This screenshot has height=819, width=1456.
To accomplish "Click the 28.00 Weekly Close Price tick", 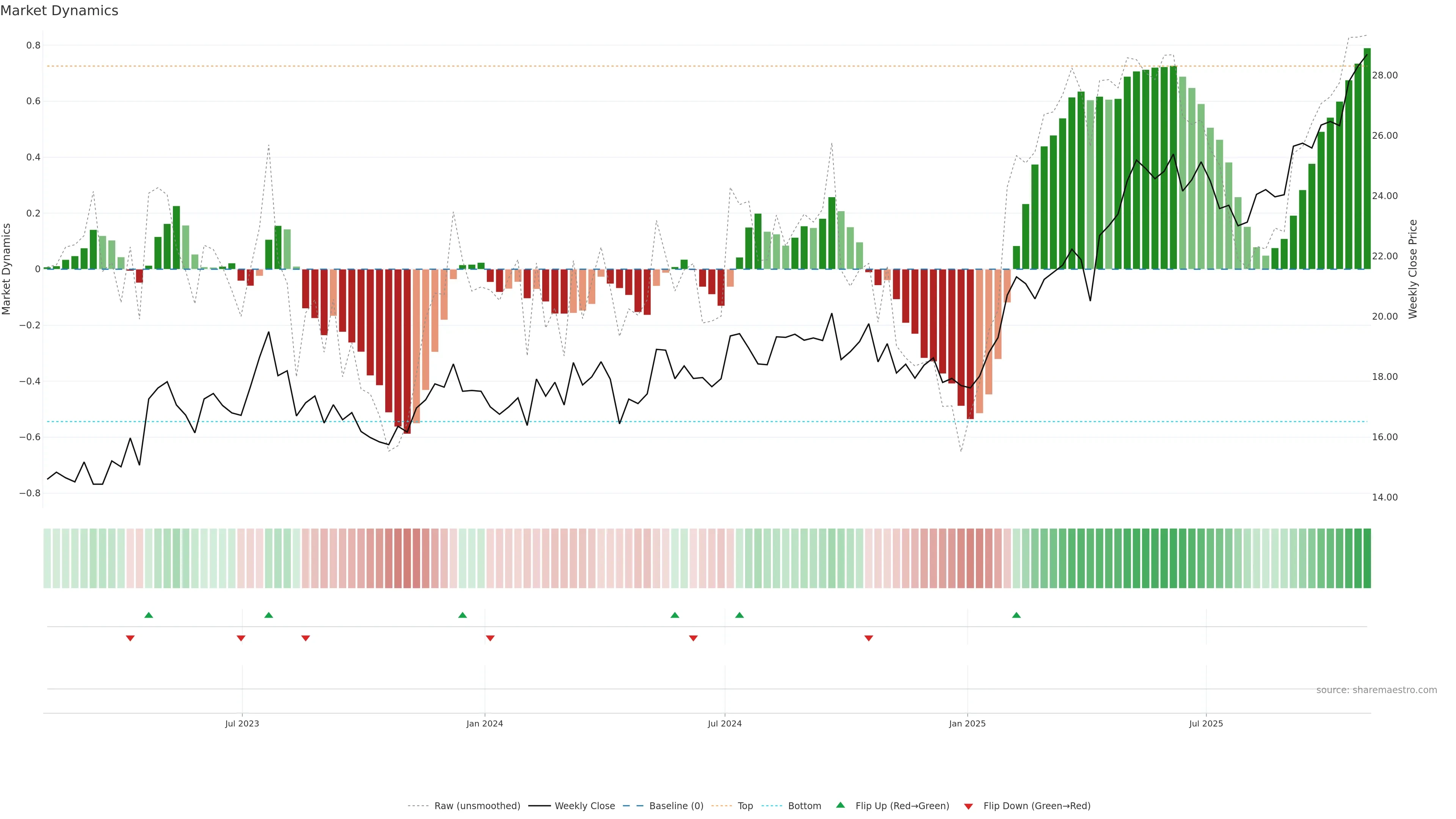I will tap(1384, 75).
